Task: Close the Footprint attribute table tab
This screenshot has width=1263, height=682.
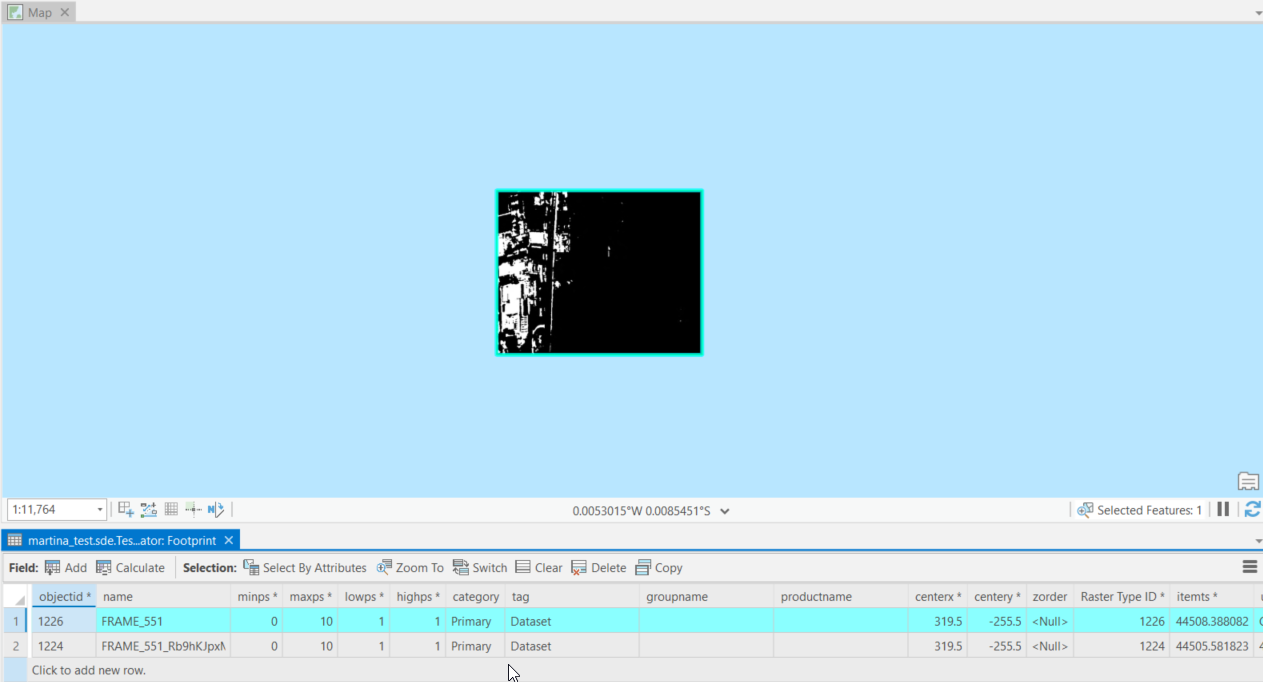Action: click(x=228, y=540)
